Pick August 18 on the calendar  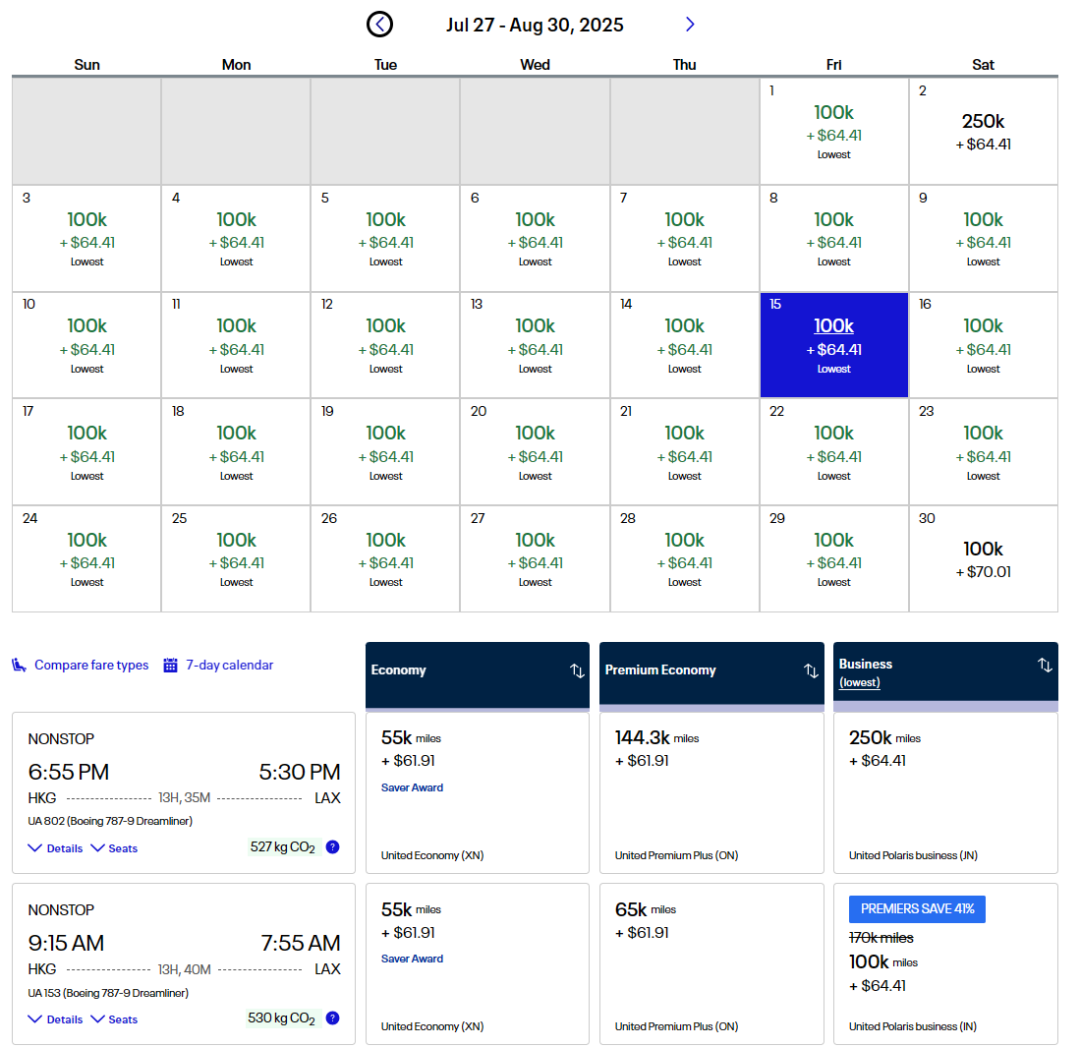point(236,452)
